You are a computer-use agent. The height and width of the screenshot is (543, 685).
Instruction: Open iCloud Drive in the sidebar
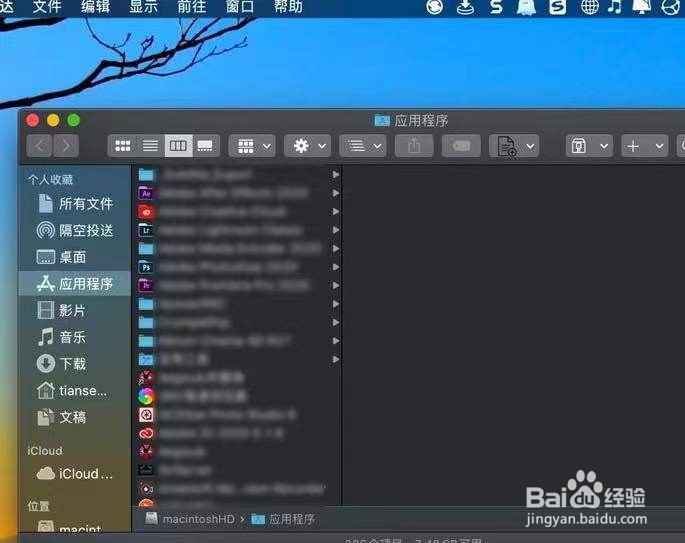[74, 474]
